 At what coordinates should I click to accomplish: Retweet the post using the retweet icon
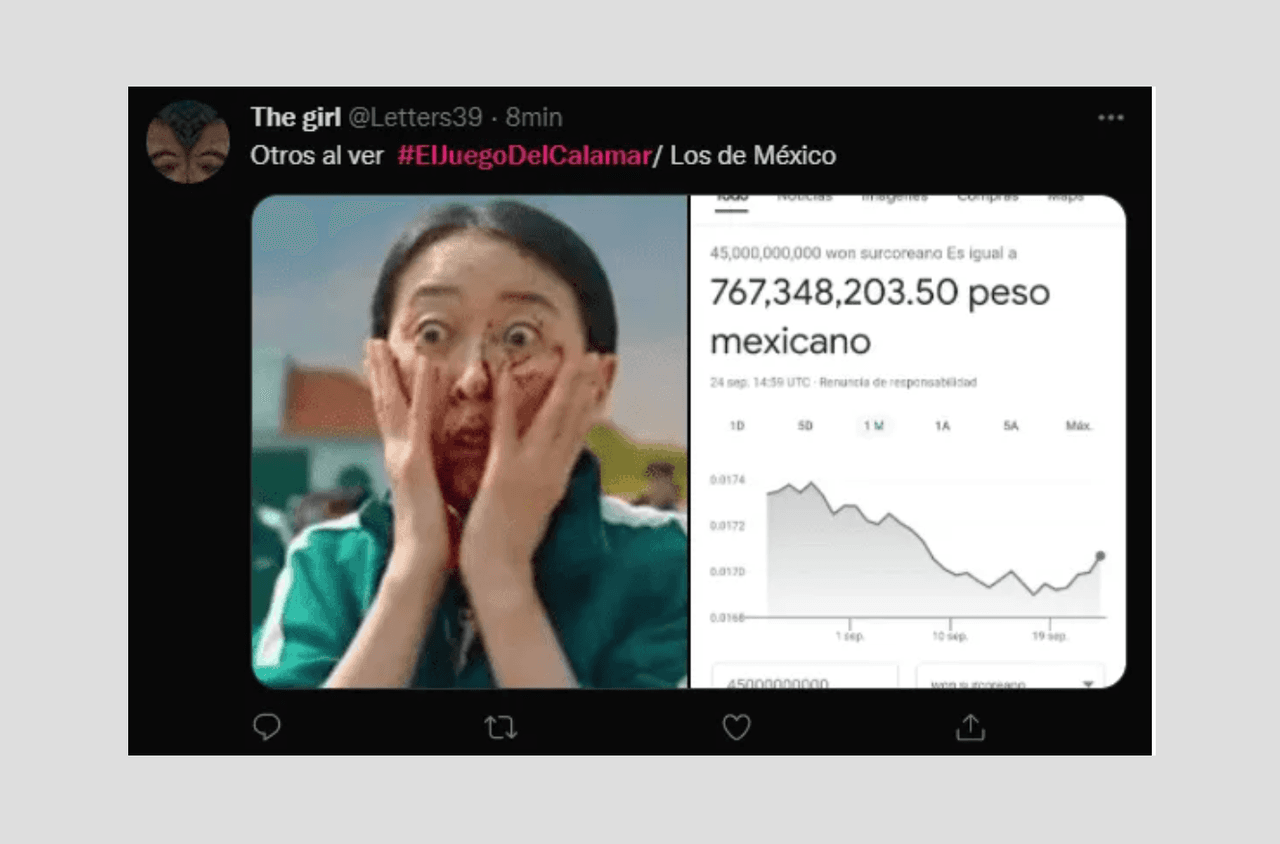pyautogui.click(x=501, y=727)
